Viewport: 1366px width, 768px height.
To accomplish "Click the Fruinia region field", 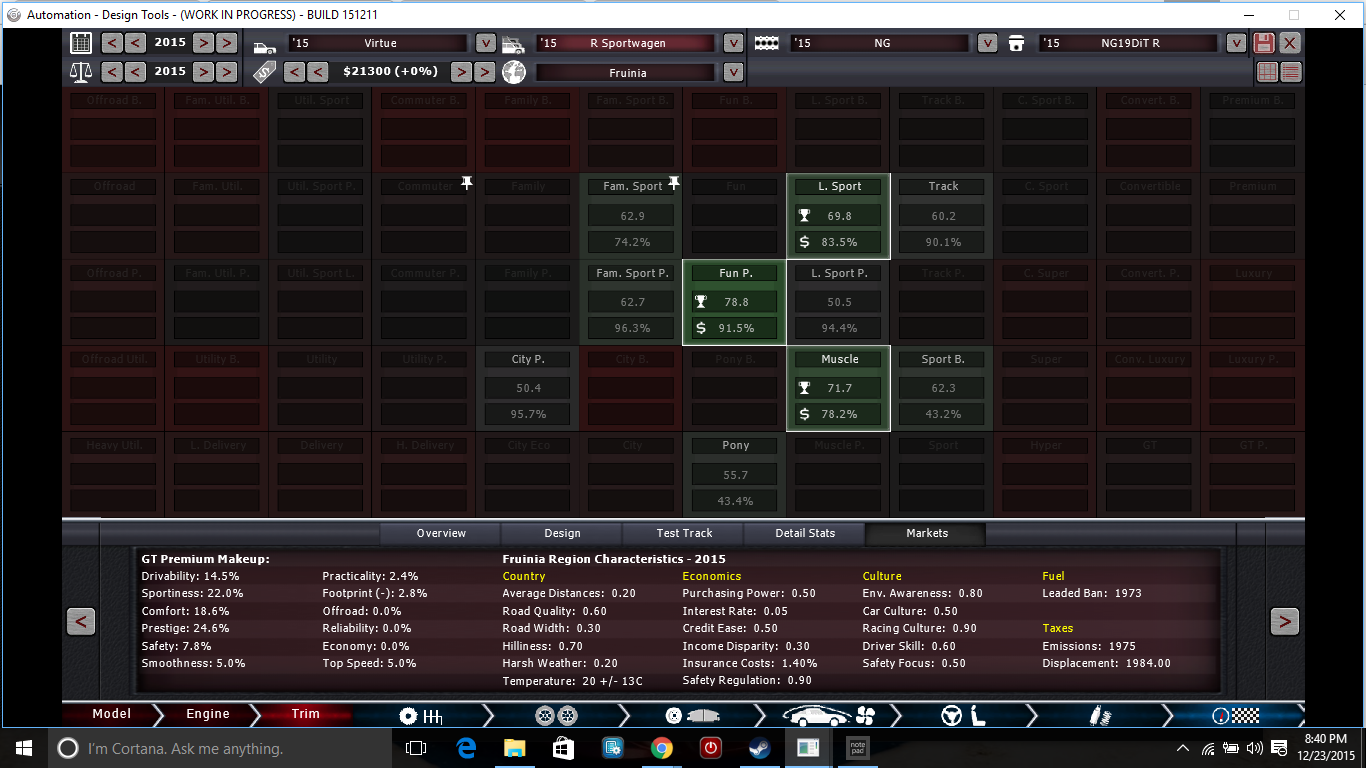I will (626, 72).
